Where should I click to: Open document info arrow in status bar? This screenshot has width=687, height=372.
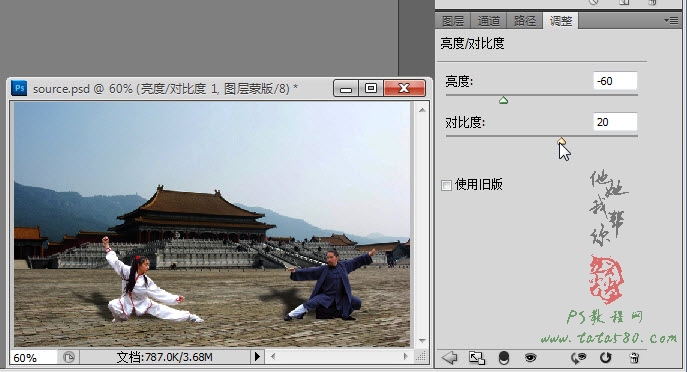pos(257,357)
